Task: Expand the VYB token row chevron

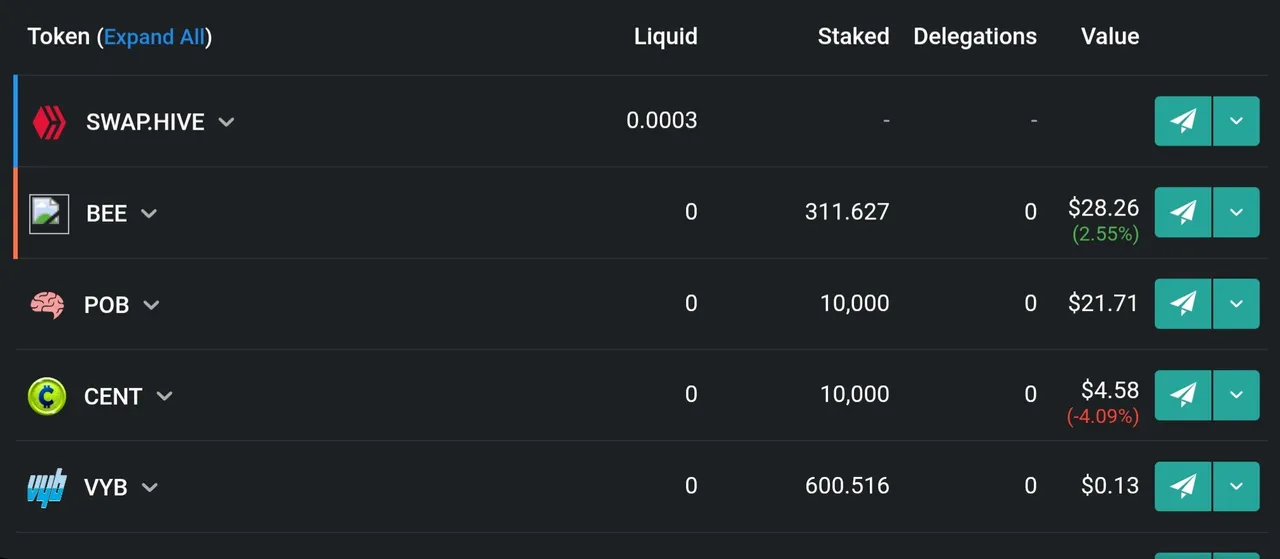Action: click(150, 488)
